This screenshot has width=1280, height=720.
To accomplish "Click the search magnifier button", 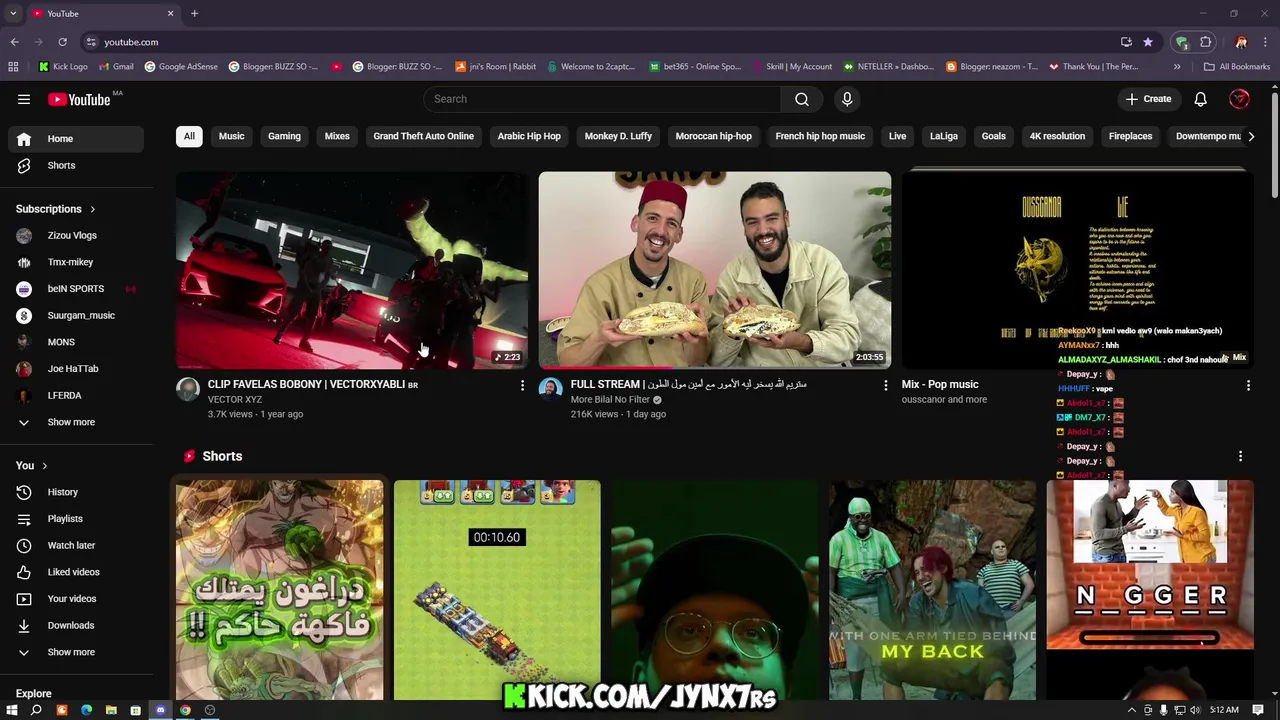I will (x=801, y=99).
